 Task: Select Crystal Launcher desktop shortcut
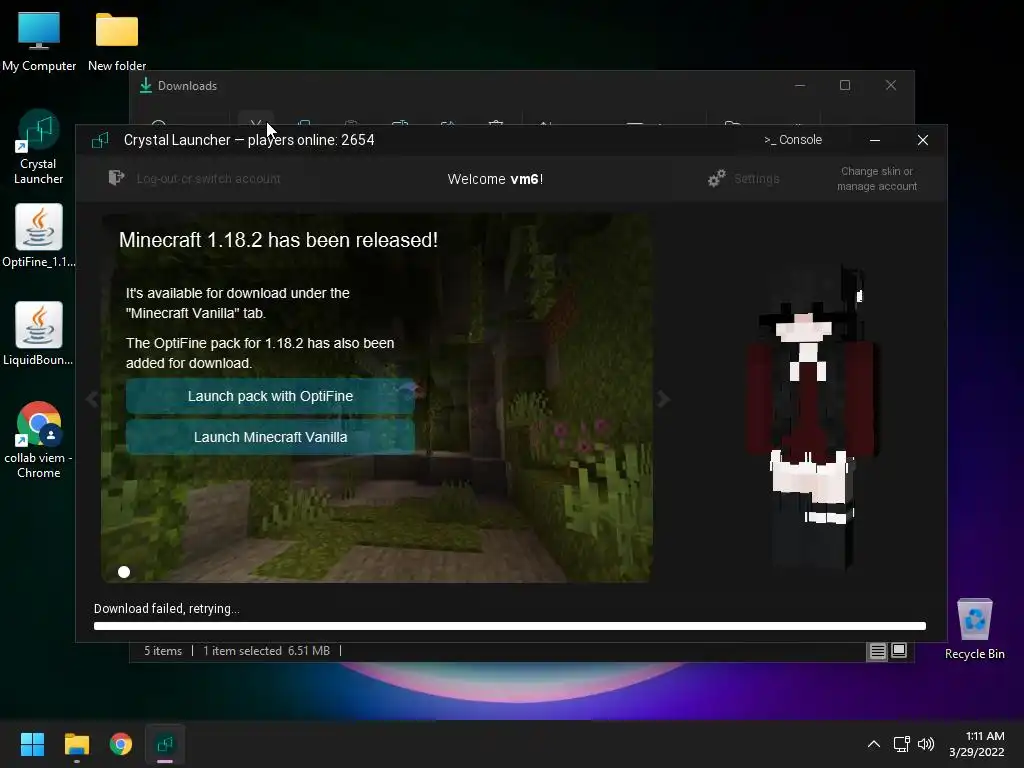[39, 147]
